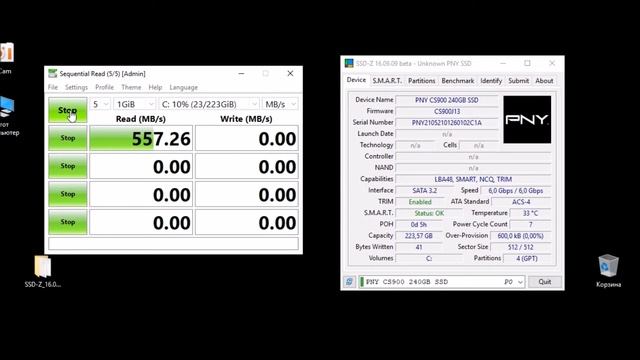Click the fourth Stop button in CrystalDiskMark

pyautogui.click(x=68, y=194)
